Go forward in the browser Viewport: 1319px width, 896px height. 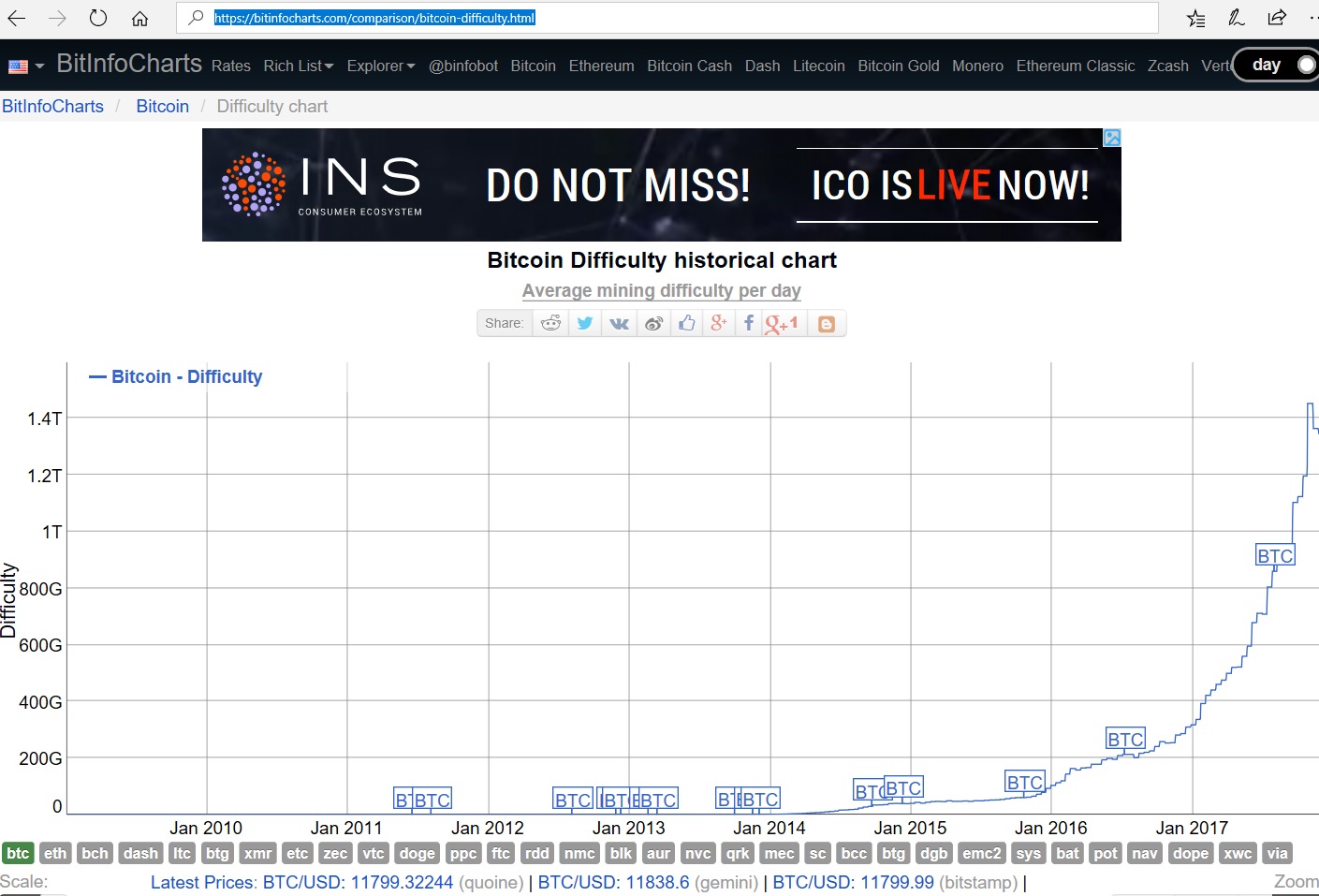click(x=58, y=18)
